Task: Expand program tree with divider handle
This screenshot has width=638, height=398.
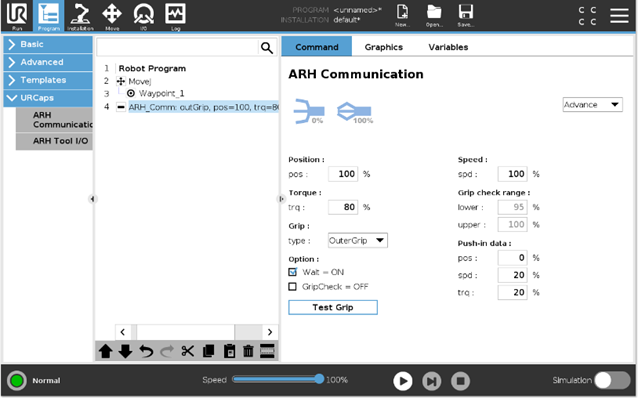Action: click(281, 199)
